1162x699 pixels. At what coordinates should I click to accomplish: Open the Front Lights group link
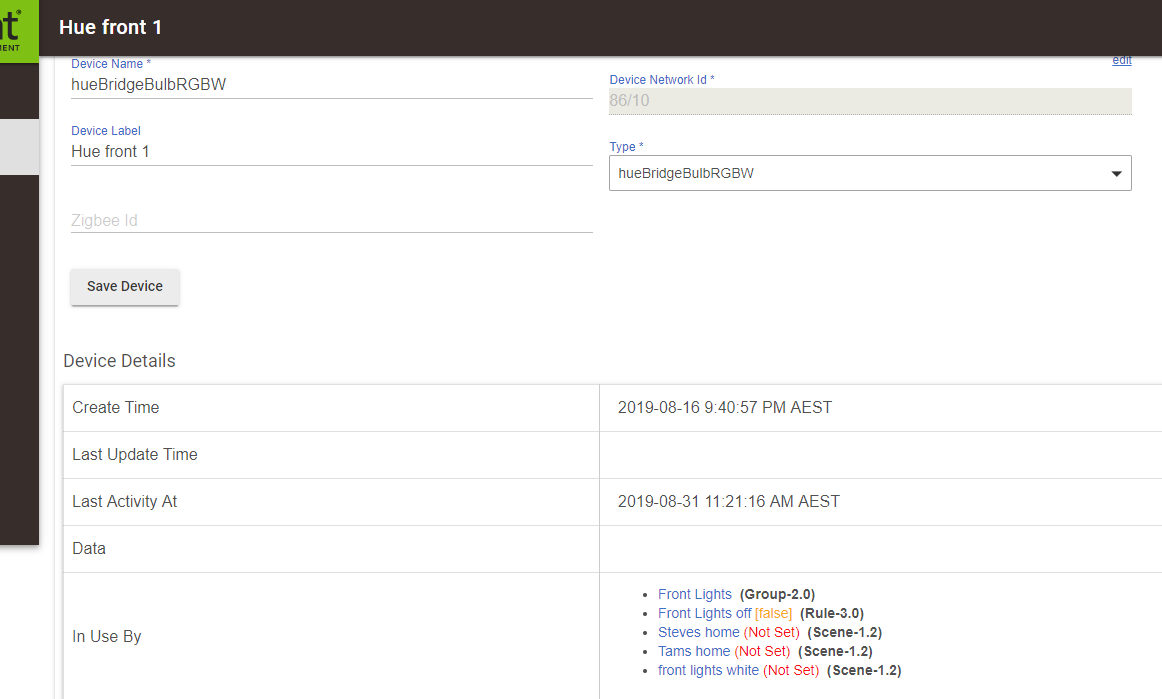click(694, 594)
